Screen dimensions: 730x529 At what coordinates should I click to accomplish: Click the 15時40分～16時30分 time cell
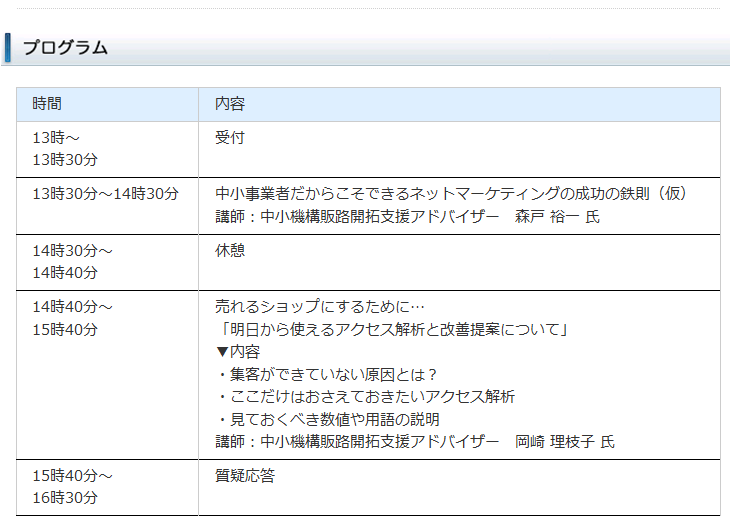coord(108,487)
